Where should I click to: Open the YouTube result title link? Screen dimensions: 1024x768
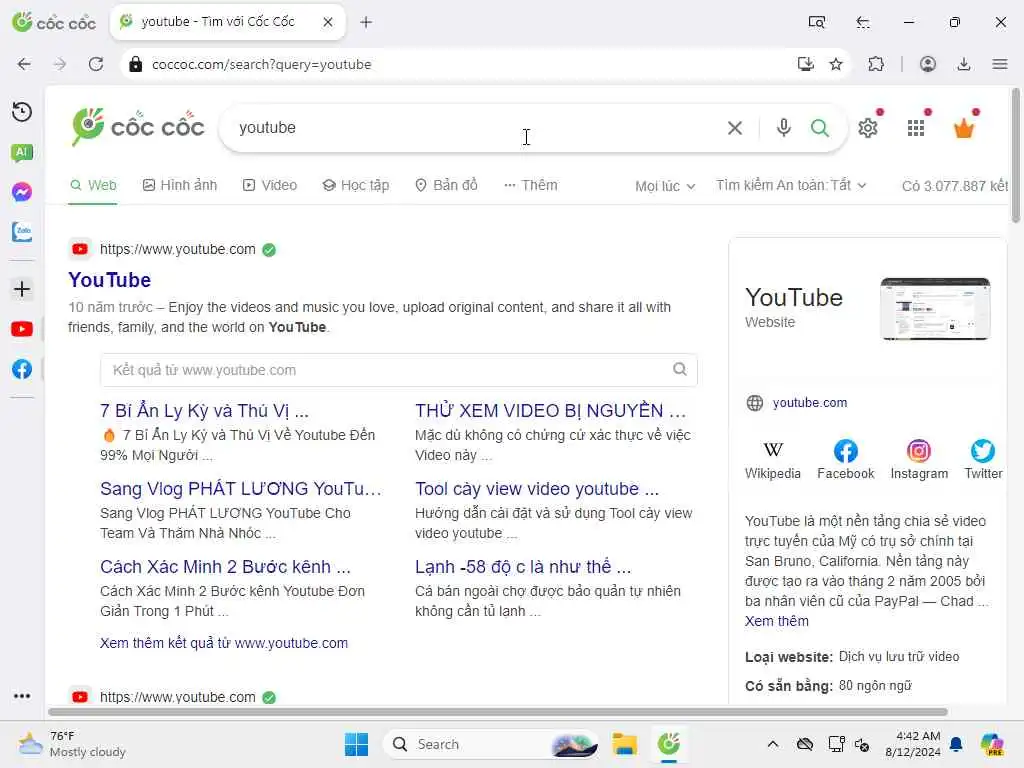point(110,280)
